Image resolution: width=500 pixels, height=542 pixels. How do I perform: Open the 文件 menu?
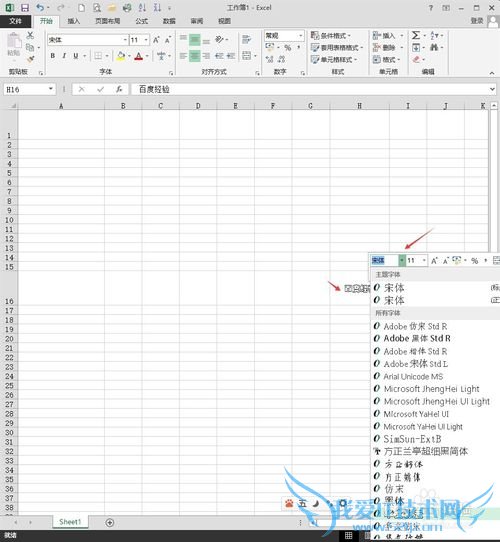click(x=16, y=21)
